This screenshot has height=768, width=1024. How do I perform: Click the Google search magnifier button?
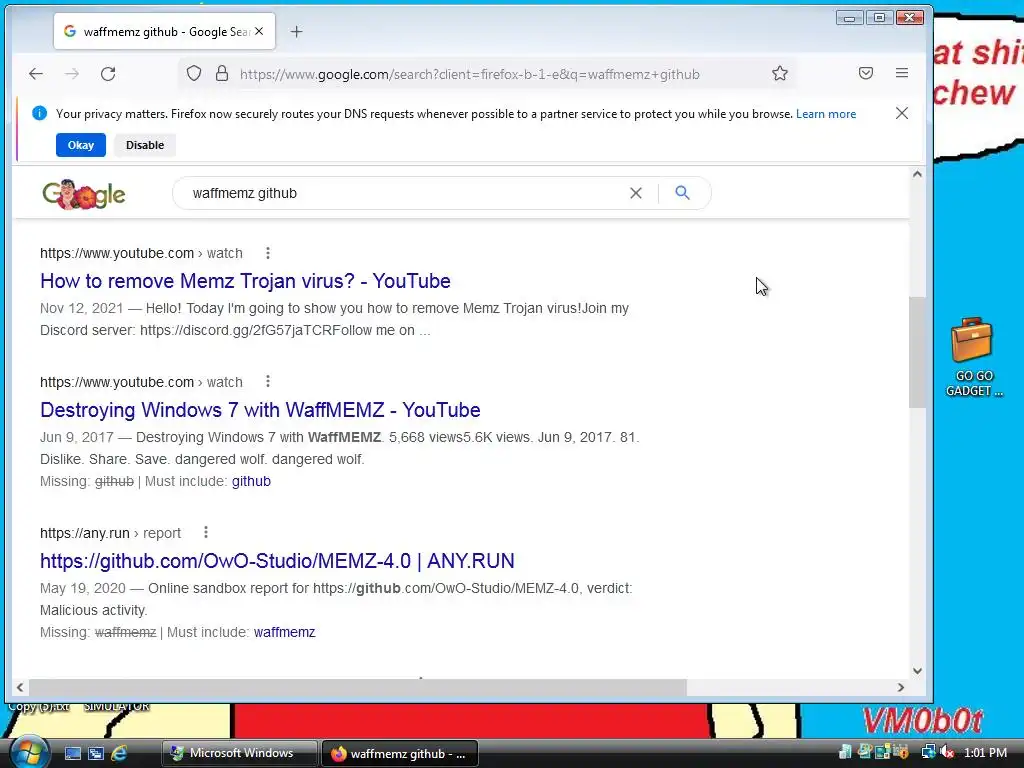pyautogui.click(x=682, y=193)
